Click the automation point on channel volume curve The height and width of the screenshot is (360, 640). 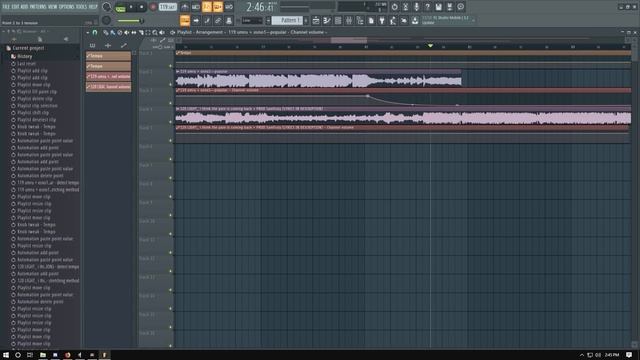coord(368,96)
